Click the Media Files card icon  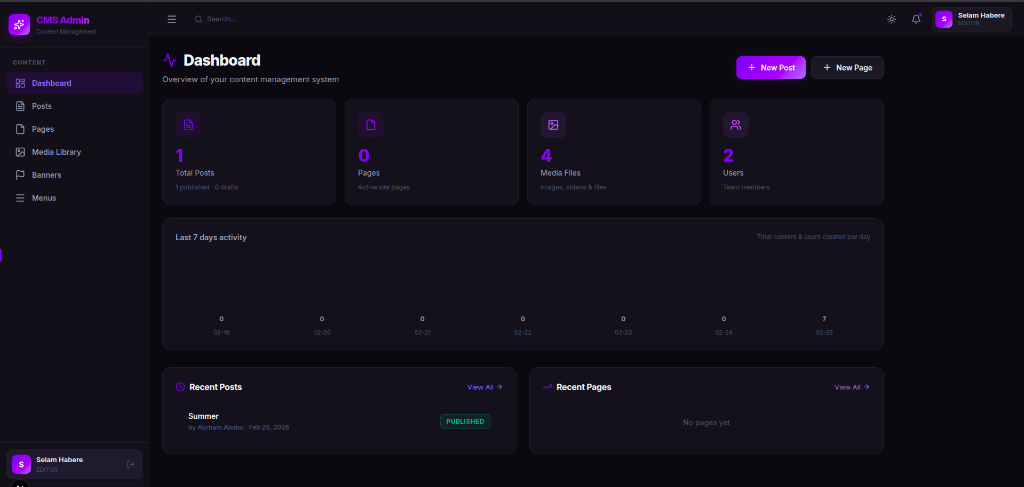[553, 125]
